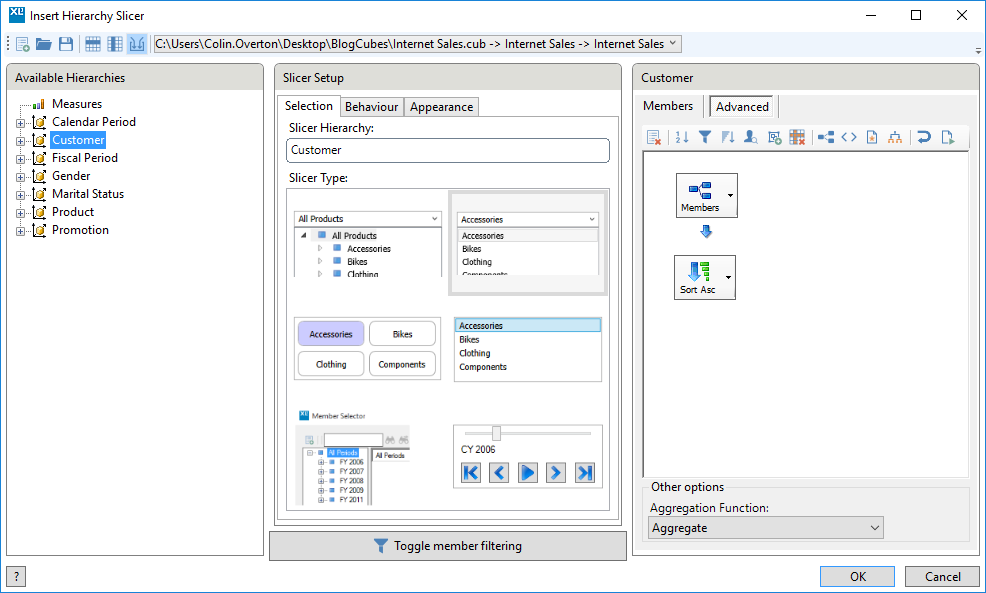Screen dimensions: 986x593
Task: Switch to the Advanced tab
Action: [x=742, y=107]
